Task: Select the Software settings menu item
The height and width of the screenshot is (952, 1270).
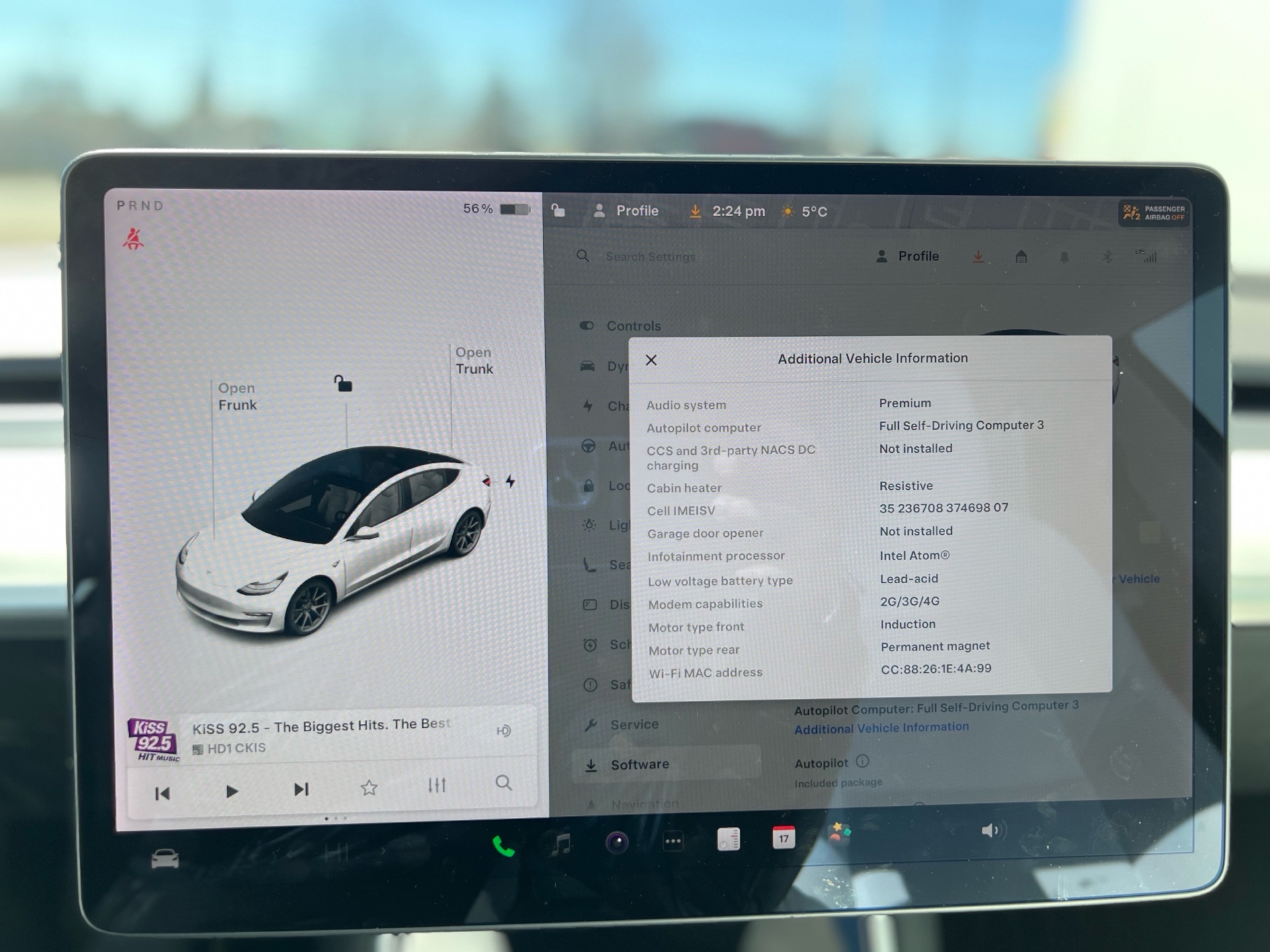Action: [x=639, y=765]
